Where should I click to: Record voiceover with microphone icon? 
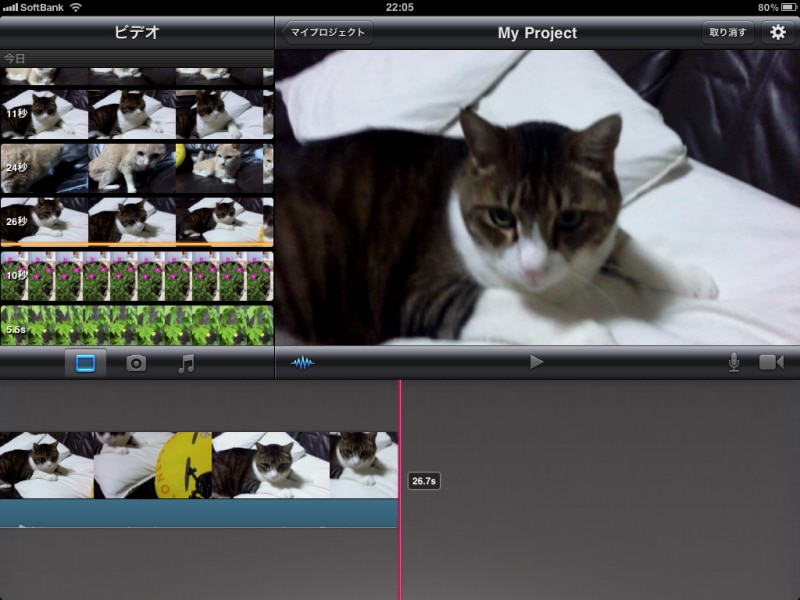coord(734,362)
